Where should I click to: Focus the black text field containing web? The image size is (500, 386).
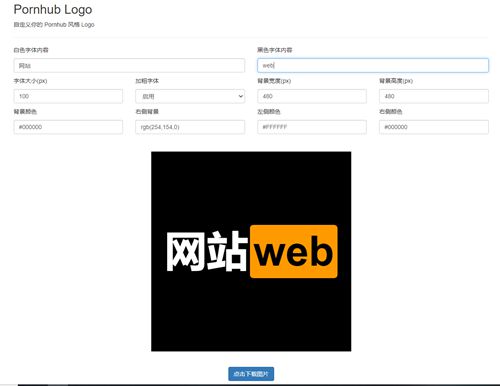[373, 65]
